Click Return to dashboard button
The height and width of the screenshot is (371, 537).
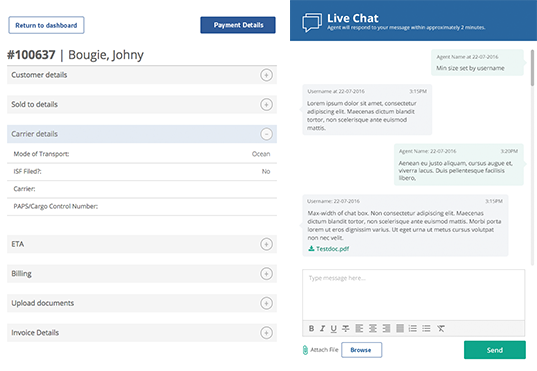click(46, 25)
